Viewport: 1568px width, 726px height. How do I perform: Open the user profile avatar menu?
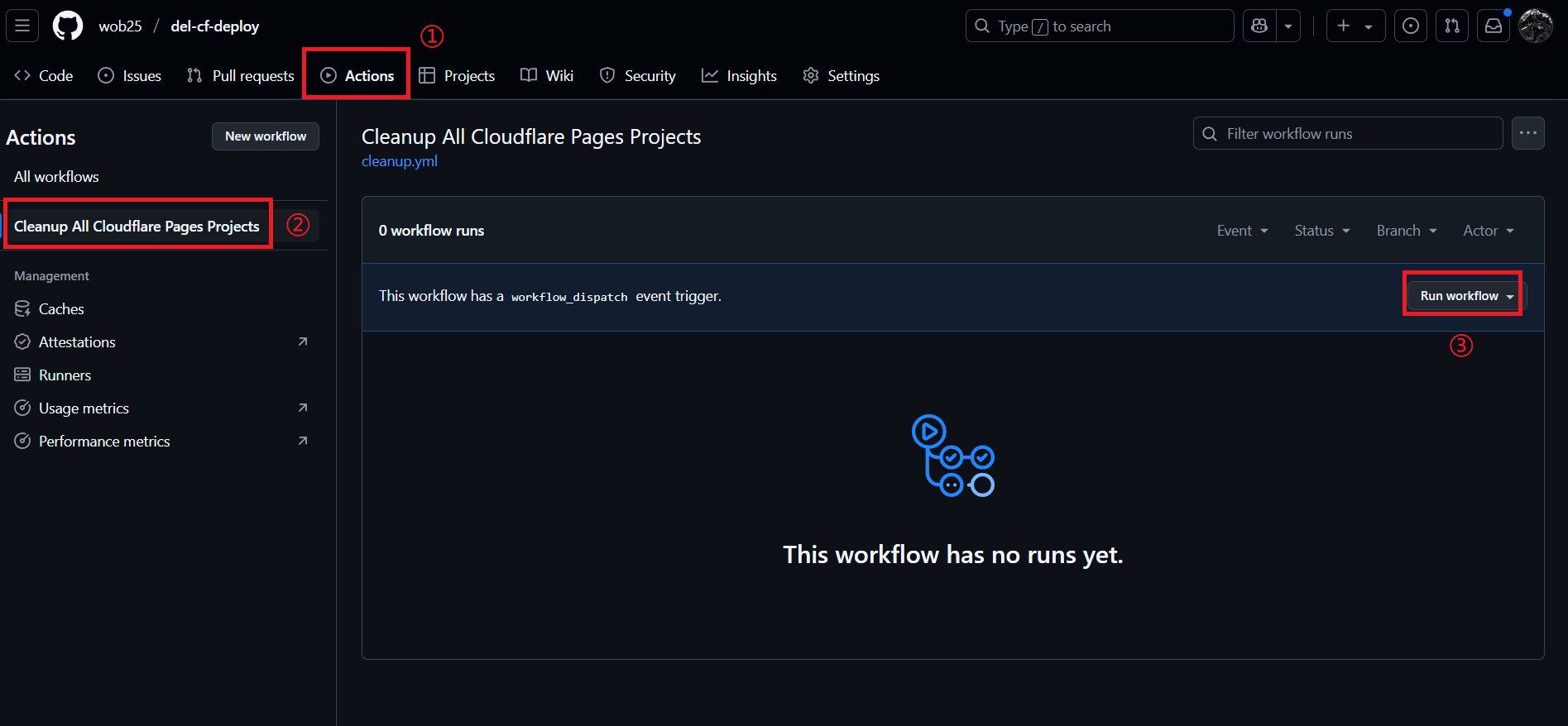[1536, 26]
